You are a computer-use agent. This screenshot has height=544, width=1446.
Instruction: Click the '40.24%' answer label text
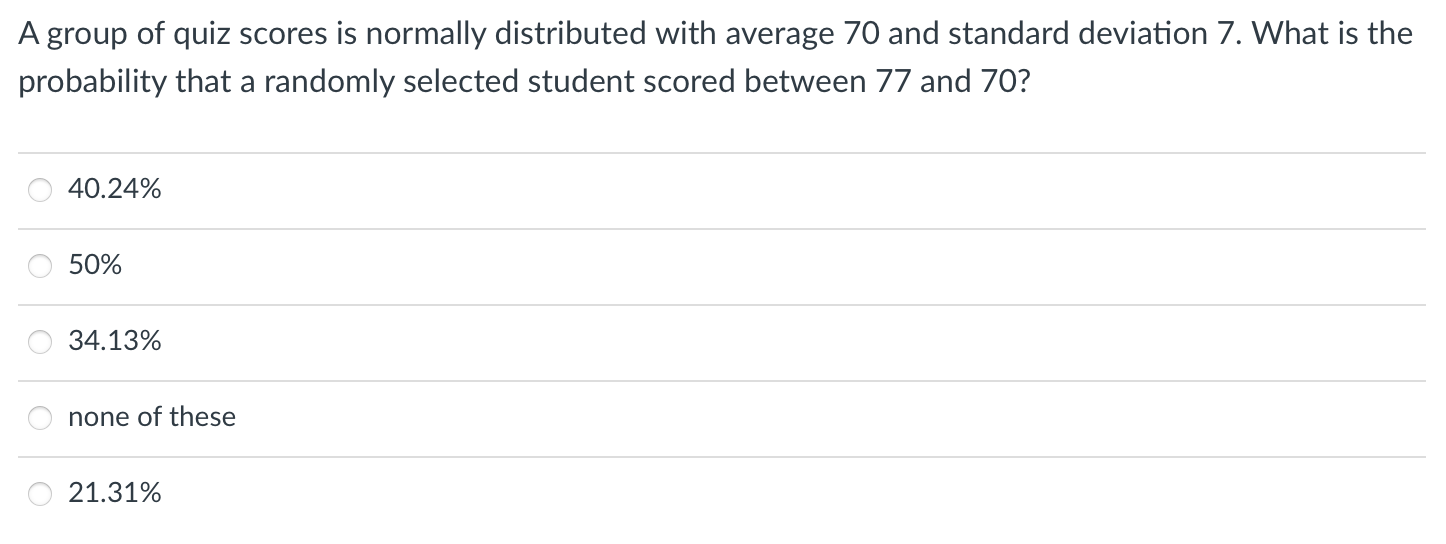115,189
